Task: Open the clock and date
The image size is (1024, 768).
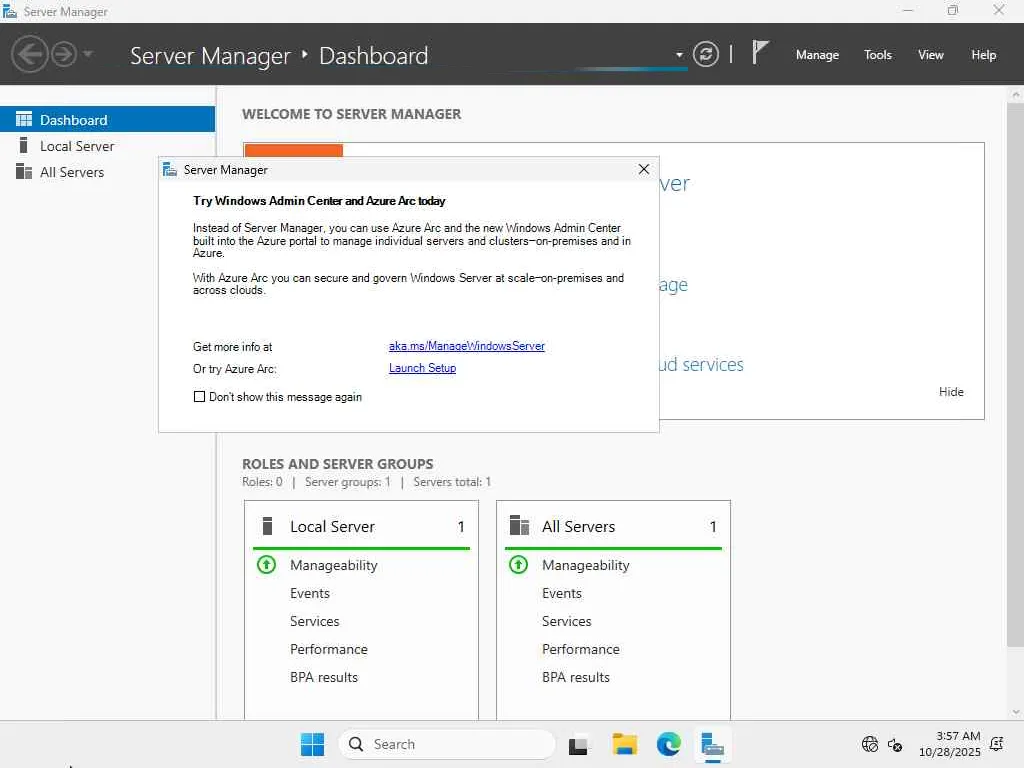Action: [x=950, y=744]
